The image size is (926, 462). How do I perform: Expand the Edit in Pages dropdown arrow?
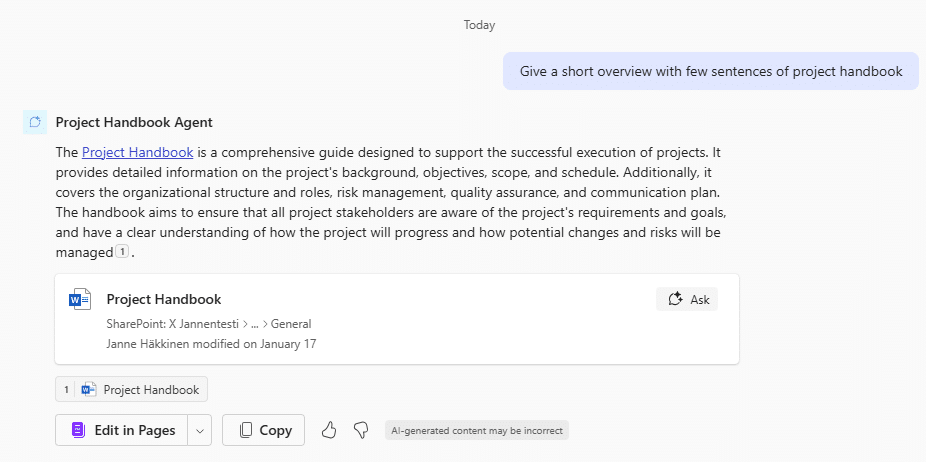pos(200,430)
